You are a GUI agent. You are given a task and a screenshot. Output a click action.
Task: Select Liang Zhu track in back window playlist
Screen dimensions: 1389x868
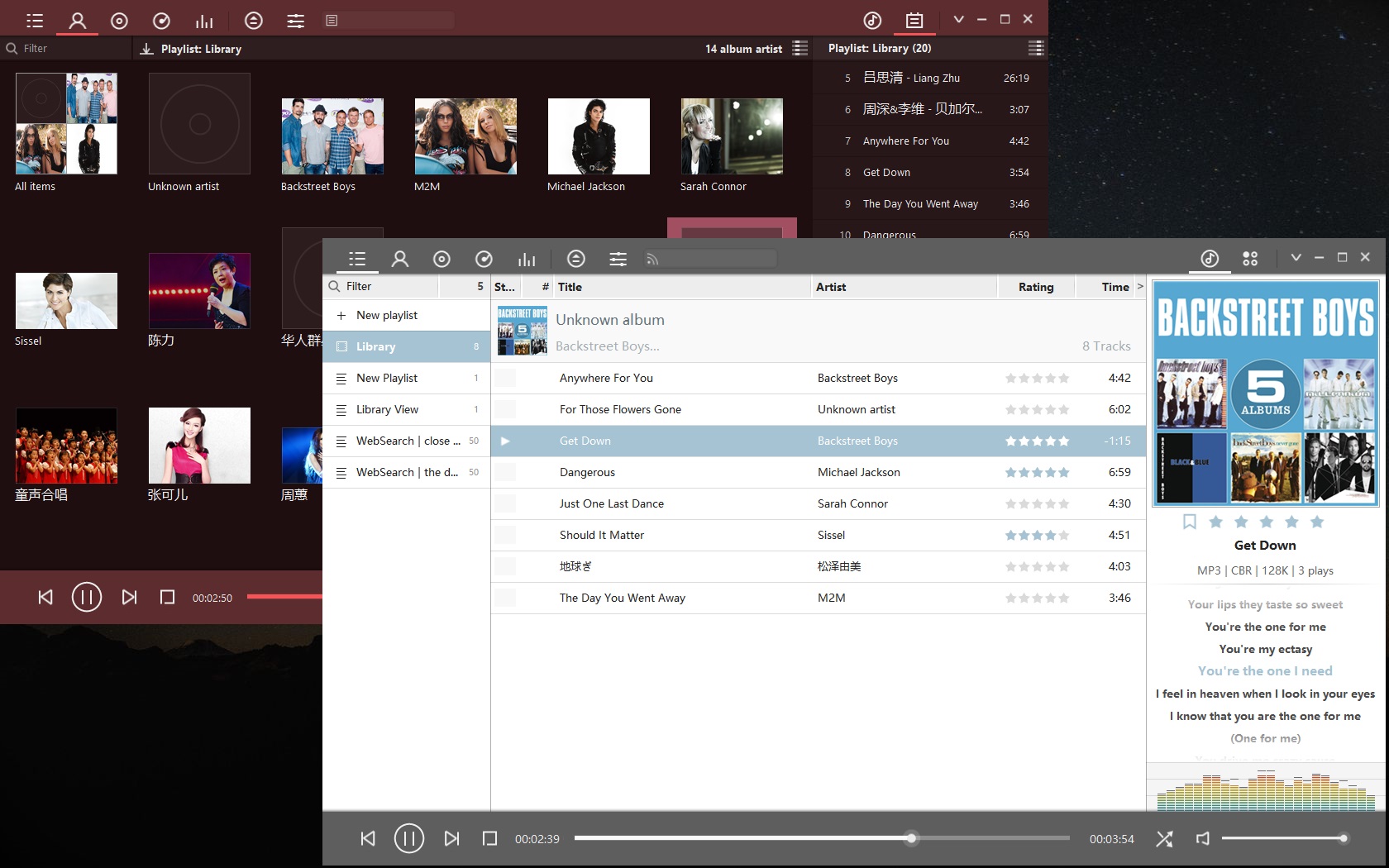pyautogui.click(x=930, y=78)
